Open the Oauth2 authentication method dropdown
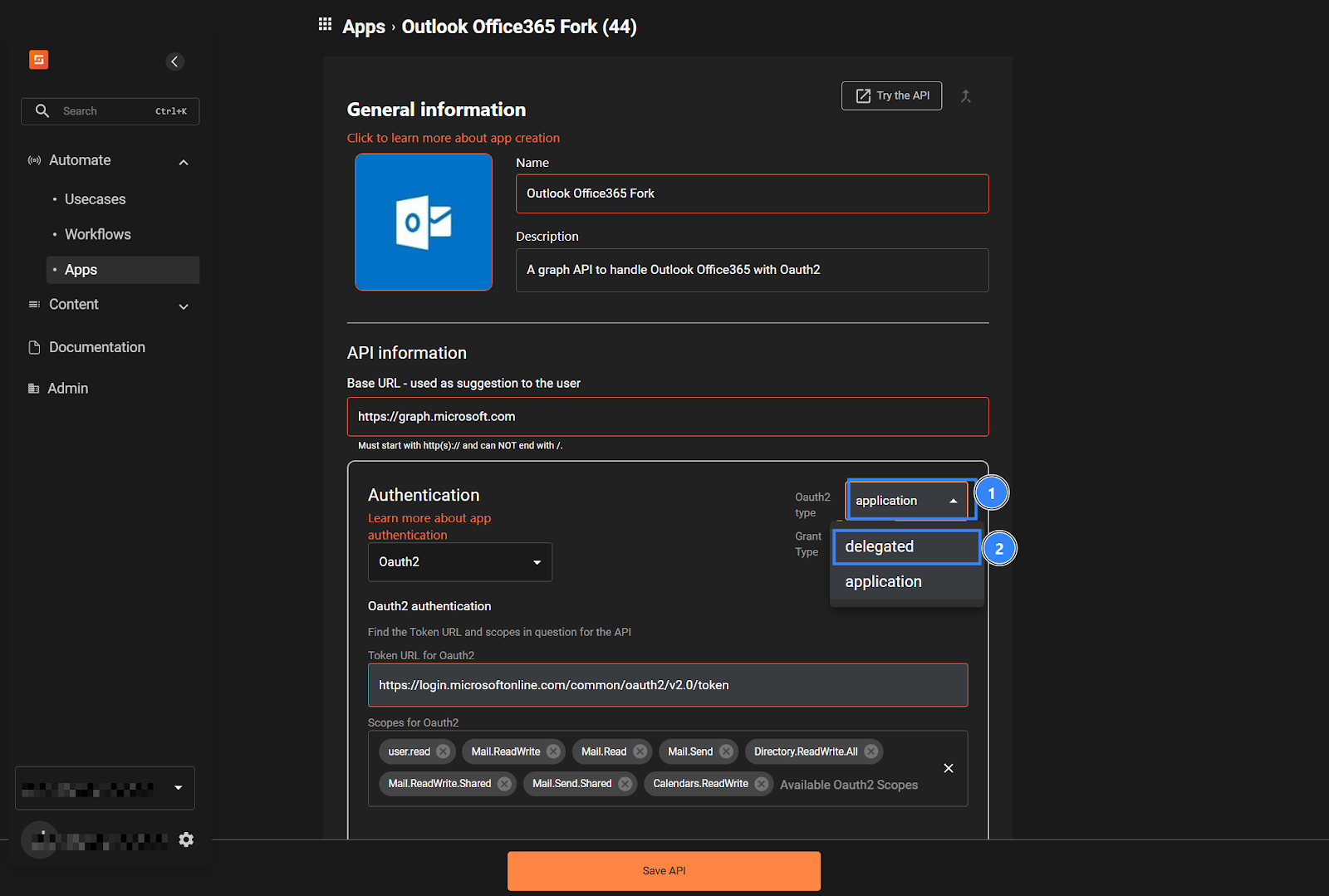 [x=459, y=561]
